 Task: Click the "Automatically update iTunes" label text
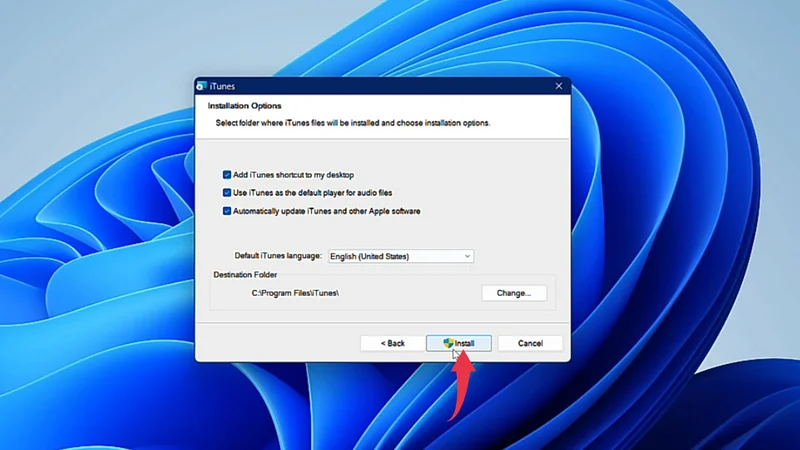click(x=326, y=211)
